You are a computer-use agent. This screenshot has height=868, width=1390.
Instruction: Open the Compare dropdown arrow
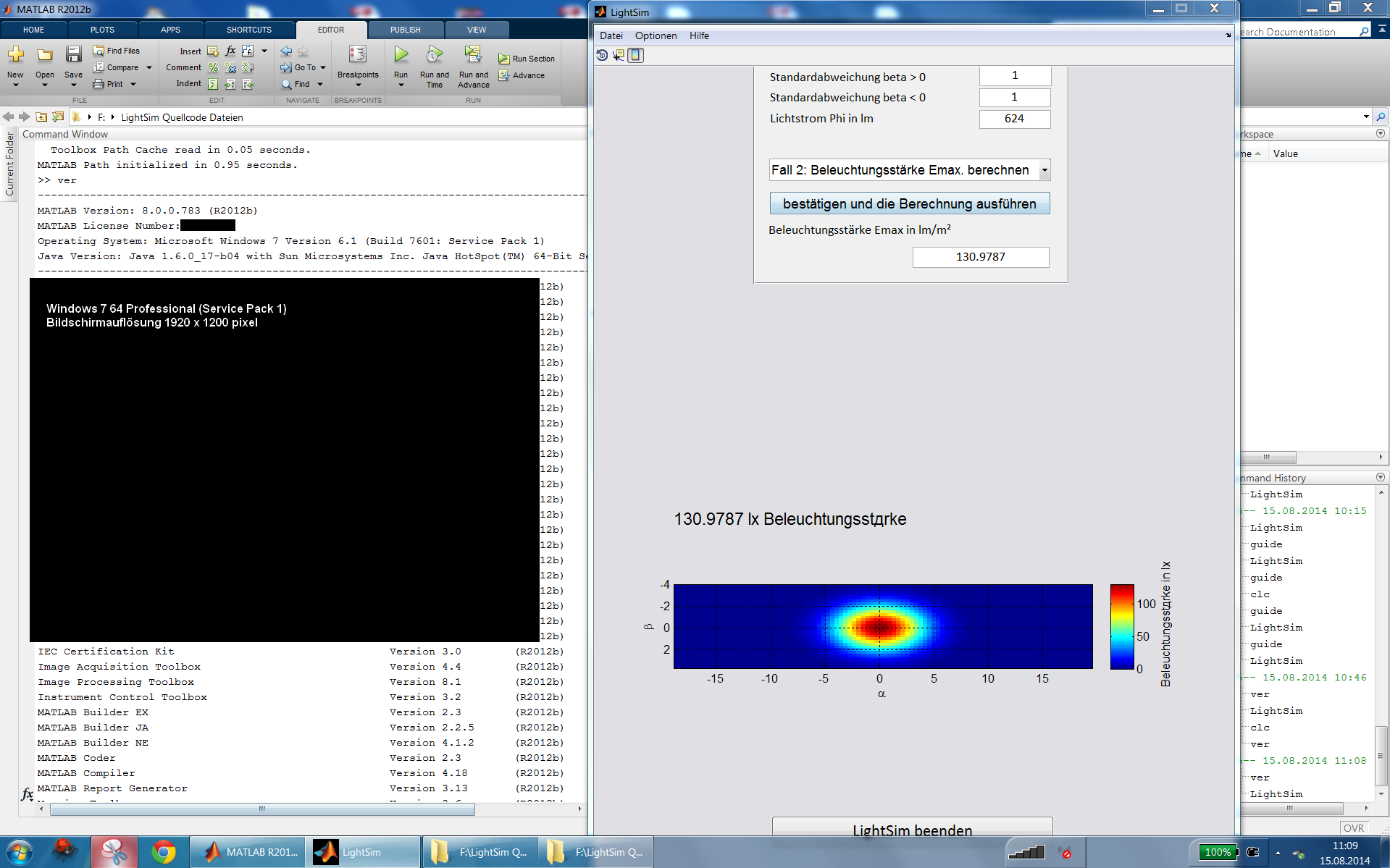[x=149, y=67]
